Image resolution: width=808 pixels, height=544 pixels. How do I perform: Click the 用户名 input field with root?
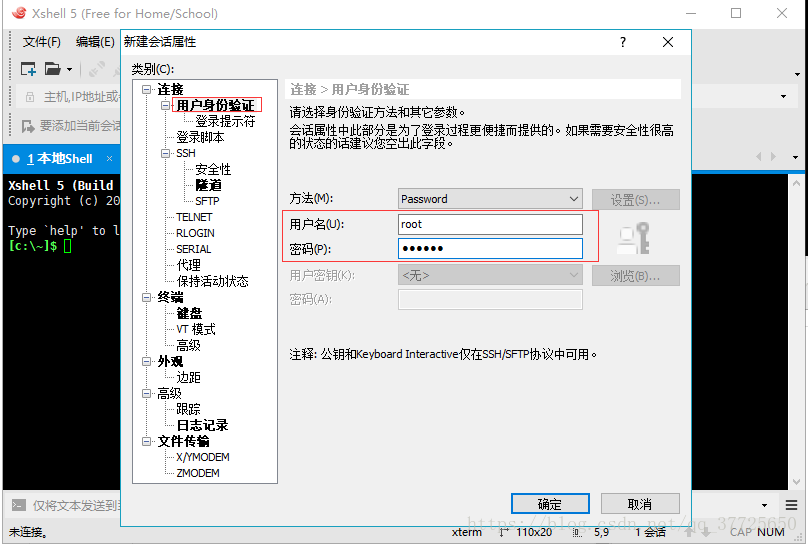(x=490, y=224)
